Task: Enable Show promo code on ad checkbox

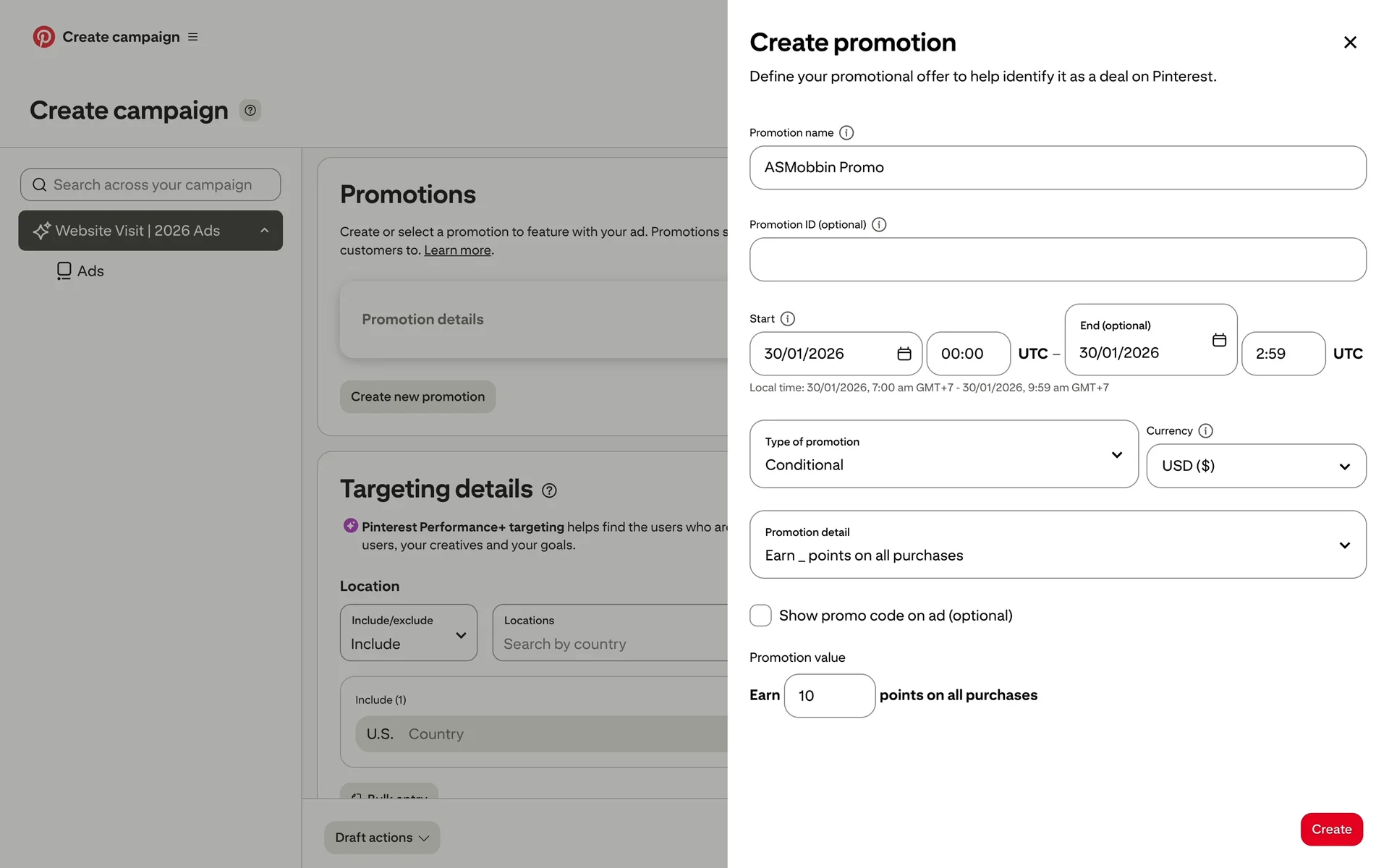Action: point(760,616)
